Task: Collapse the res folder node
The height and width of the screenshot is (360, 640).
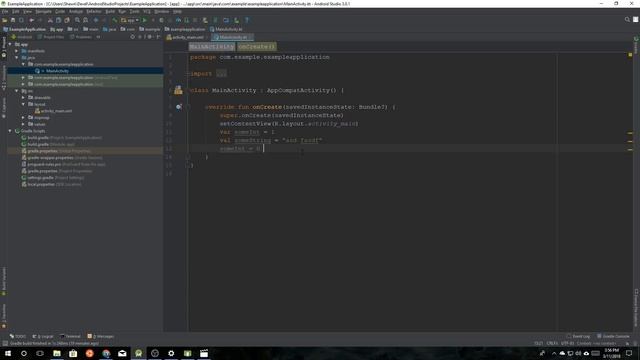Action: tap(17, 91)
